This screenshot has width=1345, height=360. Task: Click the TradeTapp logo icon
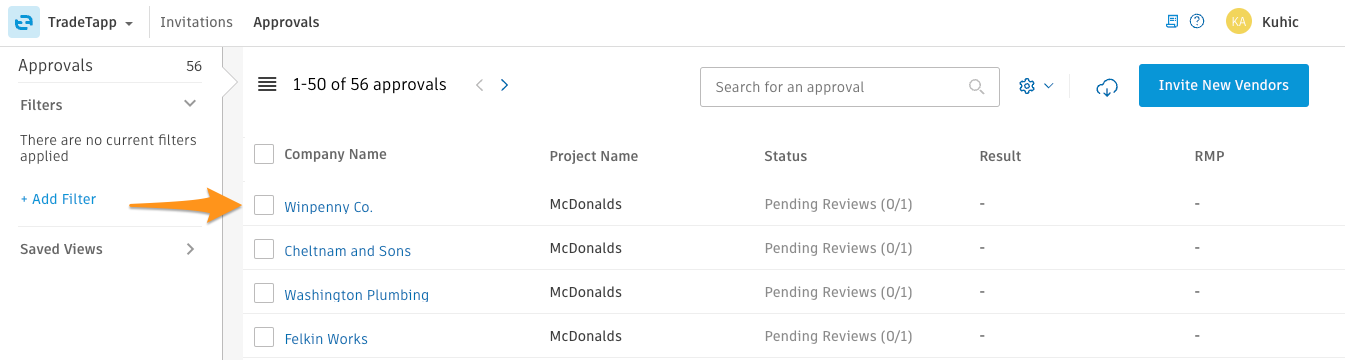23,22
